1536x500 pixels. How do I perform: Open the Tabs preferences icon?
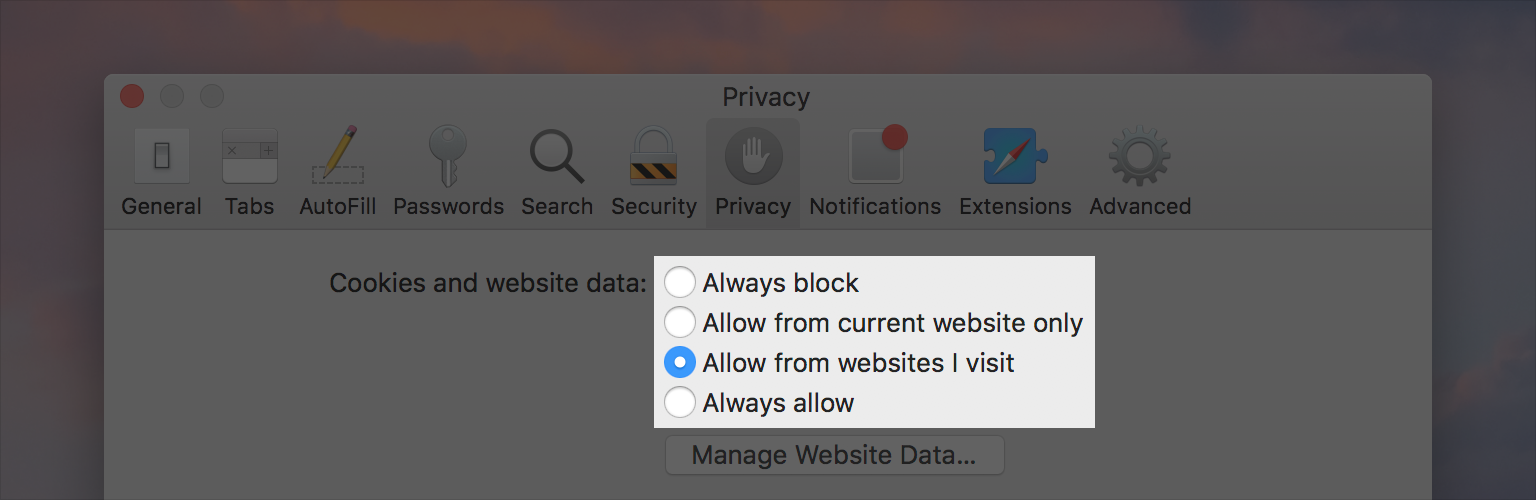[x=249, y=157]
